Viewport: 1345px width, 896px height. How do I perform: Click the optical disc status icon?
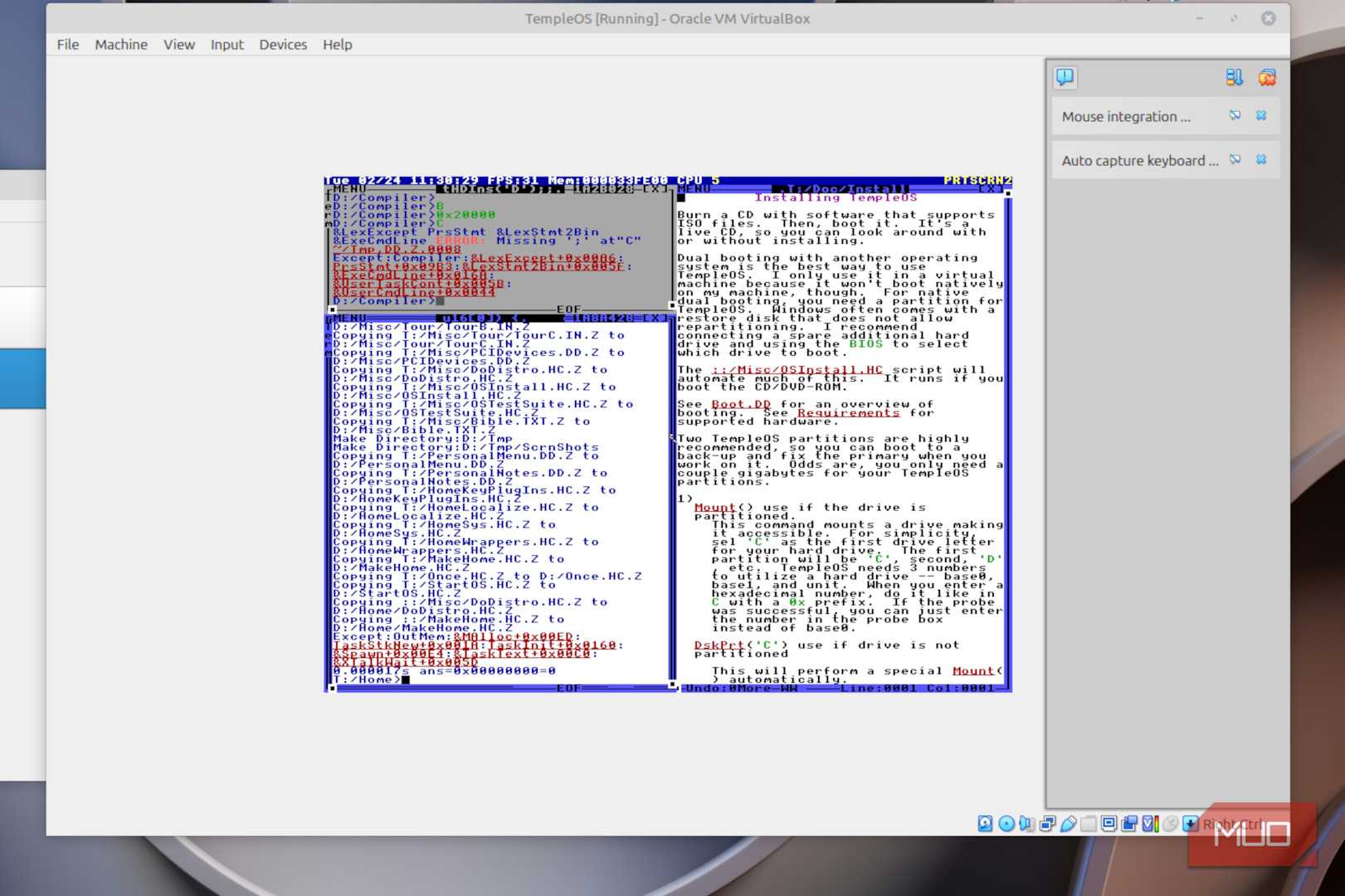[x=1006, y=824]
